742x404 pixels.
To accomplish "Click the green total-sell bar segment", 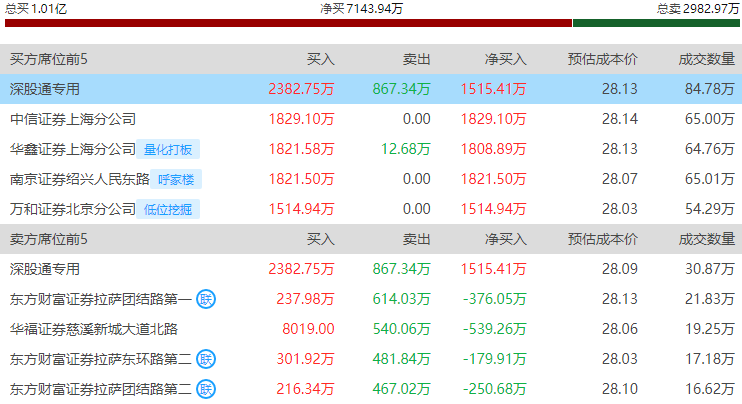I will (x=657, y=23).
